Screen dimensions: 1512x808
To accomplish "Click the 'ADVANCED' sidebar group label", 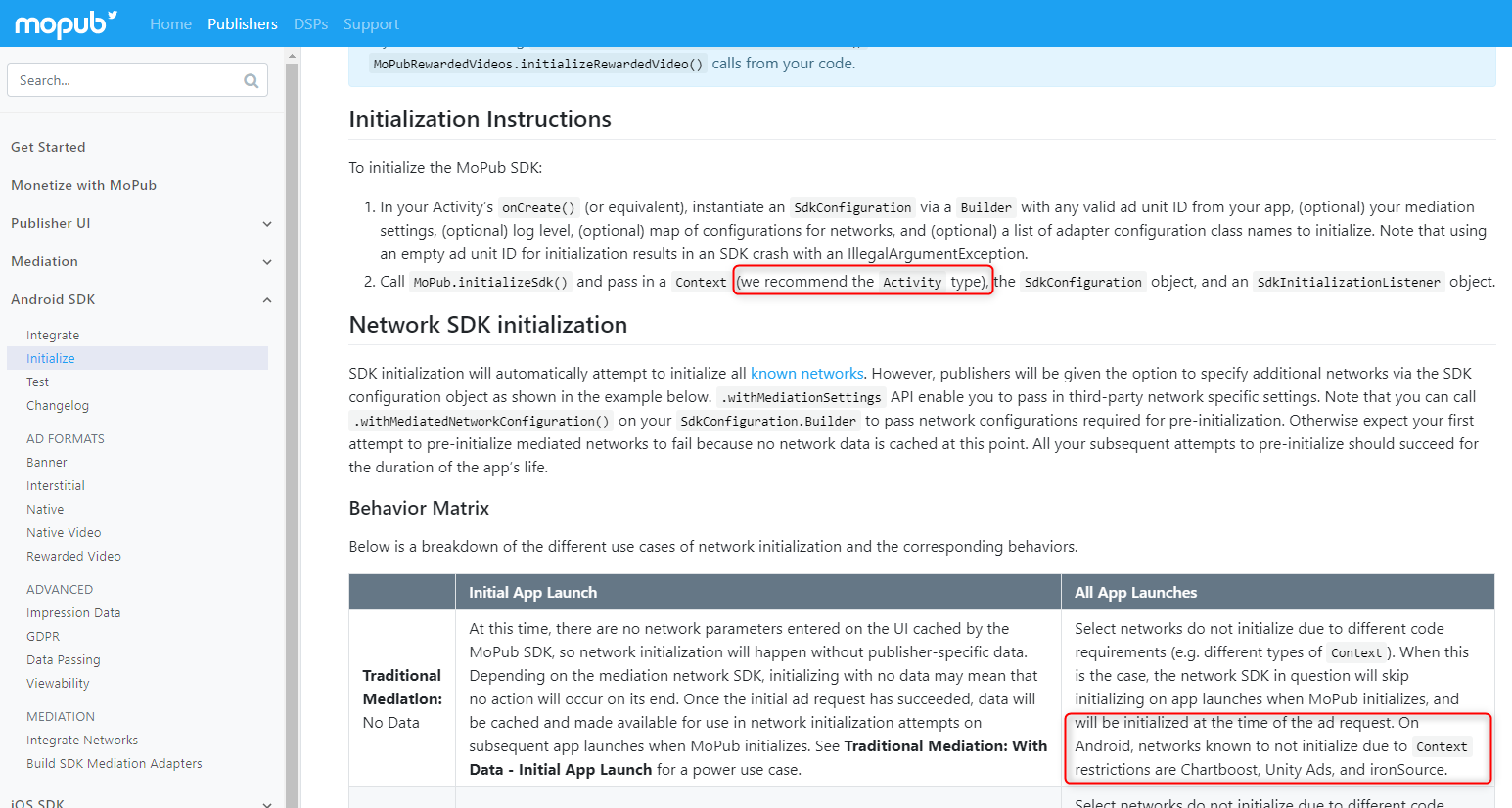I will 60,589.
